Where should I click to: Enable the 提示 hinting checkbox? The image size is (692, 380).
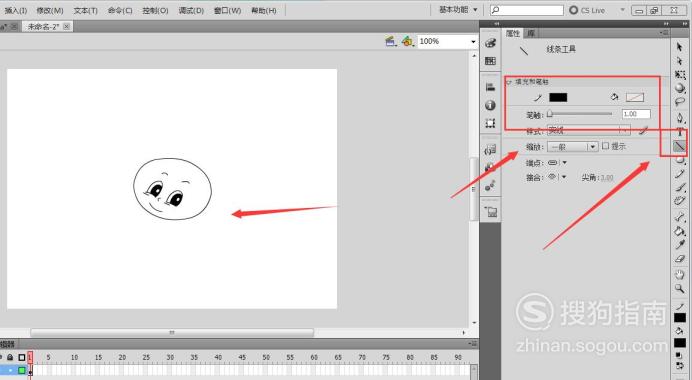click(x=606, y=146)
